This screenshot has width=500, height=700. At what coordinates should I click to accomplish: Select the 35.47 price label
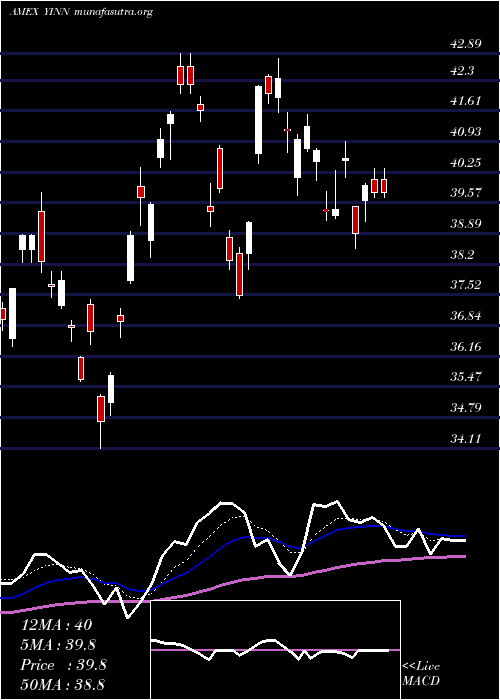[466, 377]
